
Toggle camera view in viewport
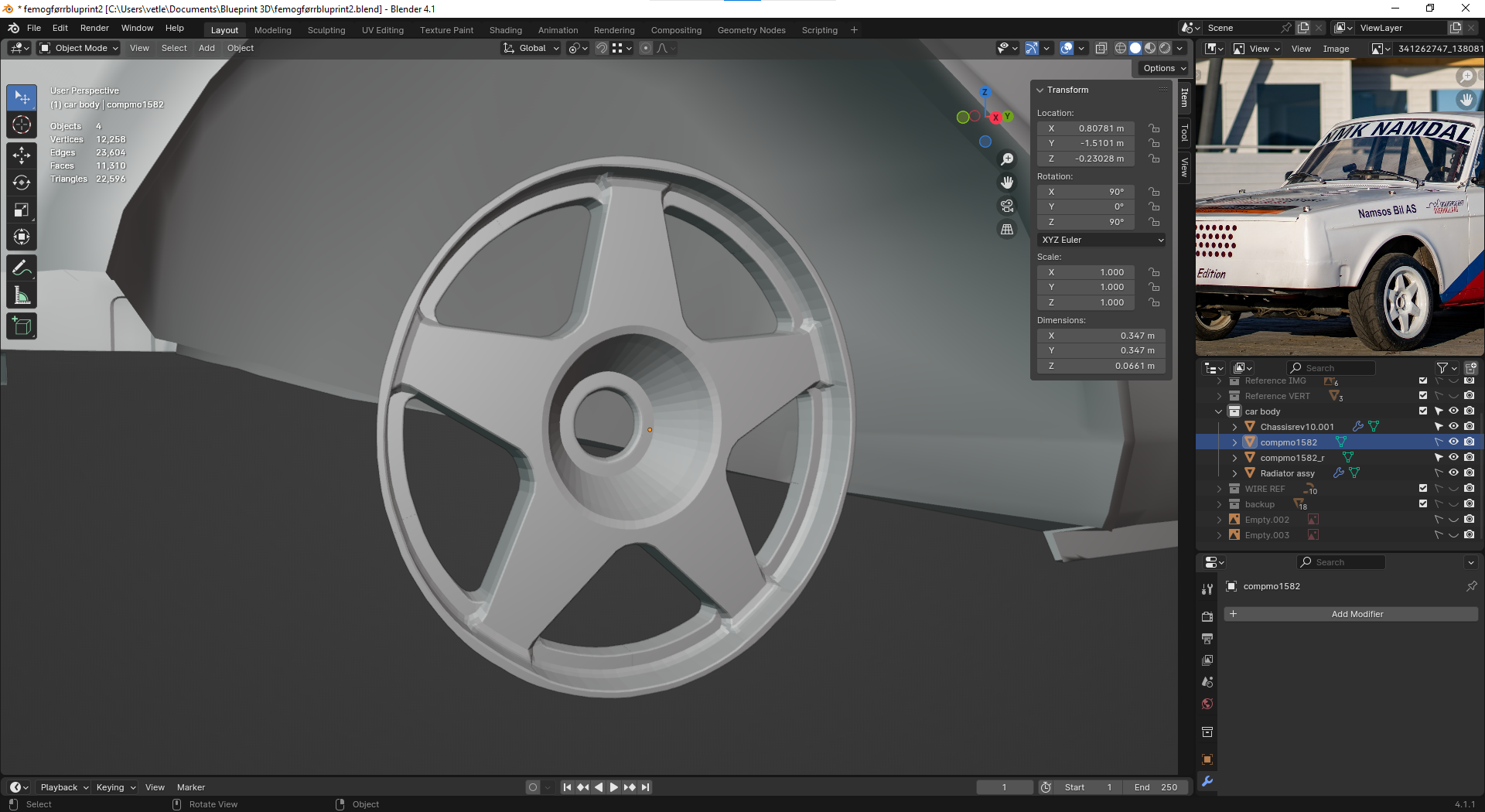pyautogui.click(x=1007, y=206)
